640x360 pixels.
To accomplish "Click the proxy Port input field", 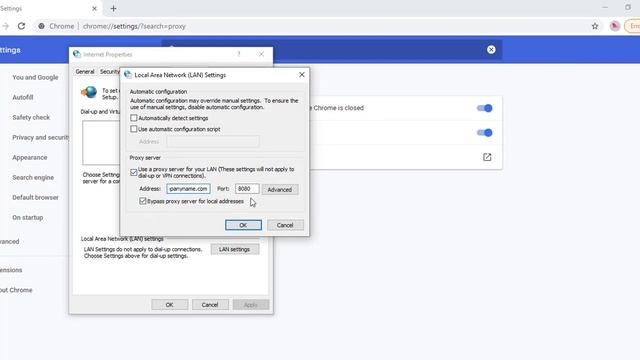I will (247, 189).
